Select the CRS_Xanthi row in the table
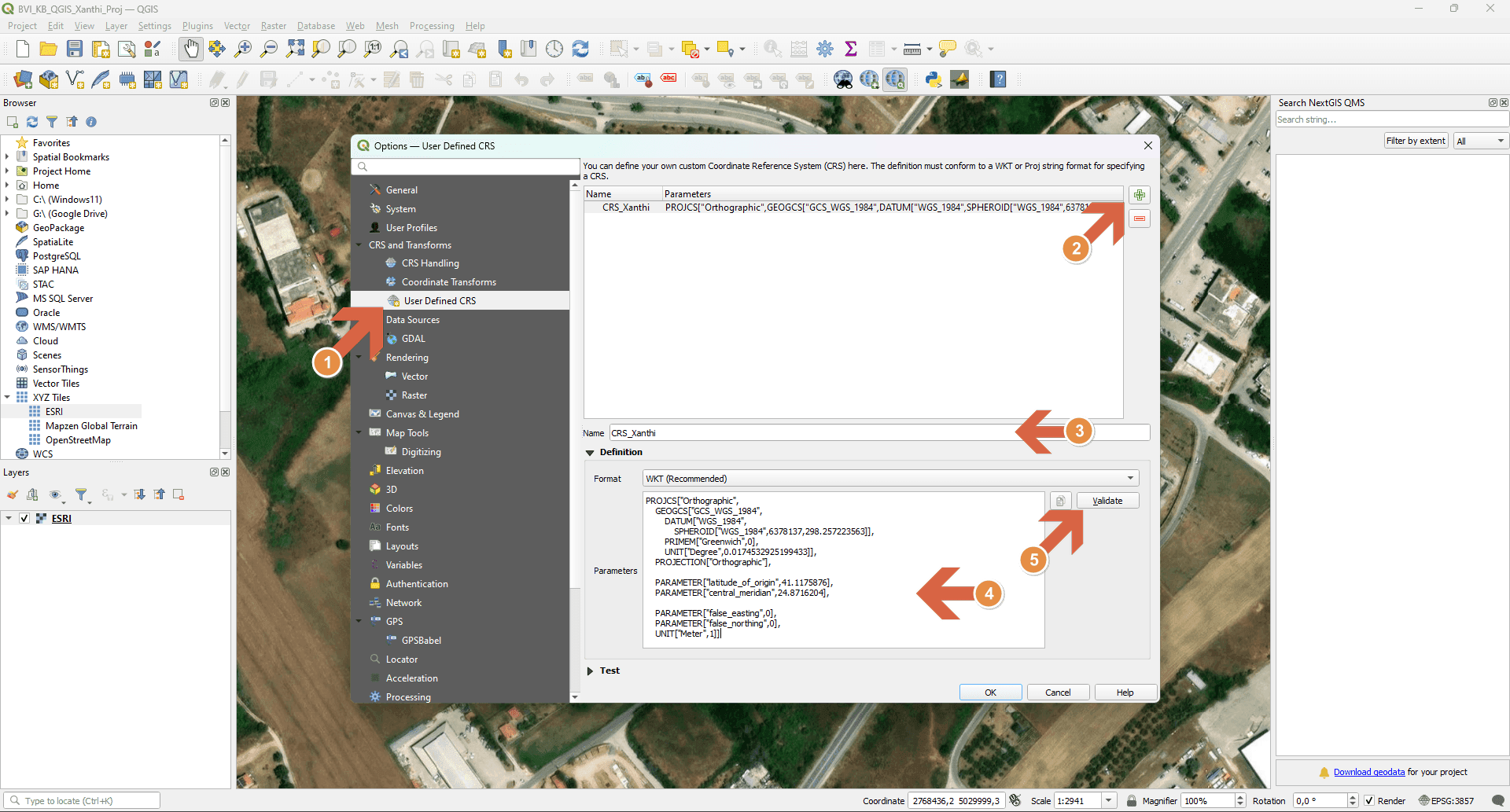The image size is (1510, 812). [854, 208]
